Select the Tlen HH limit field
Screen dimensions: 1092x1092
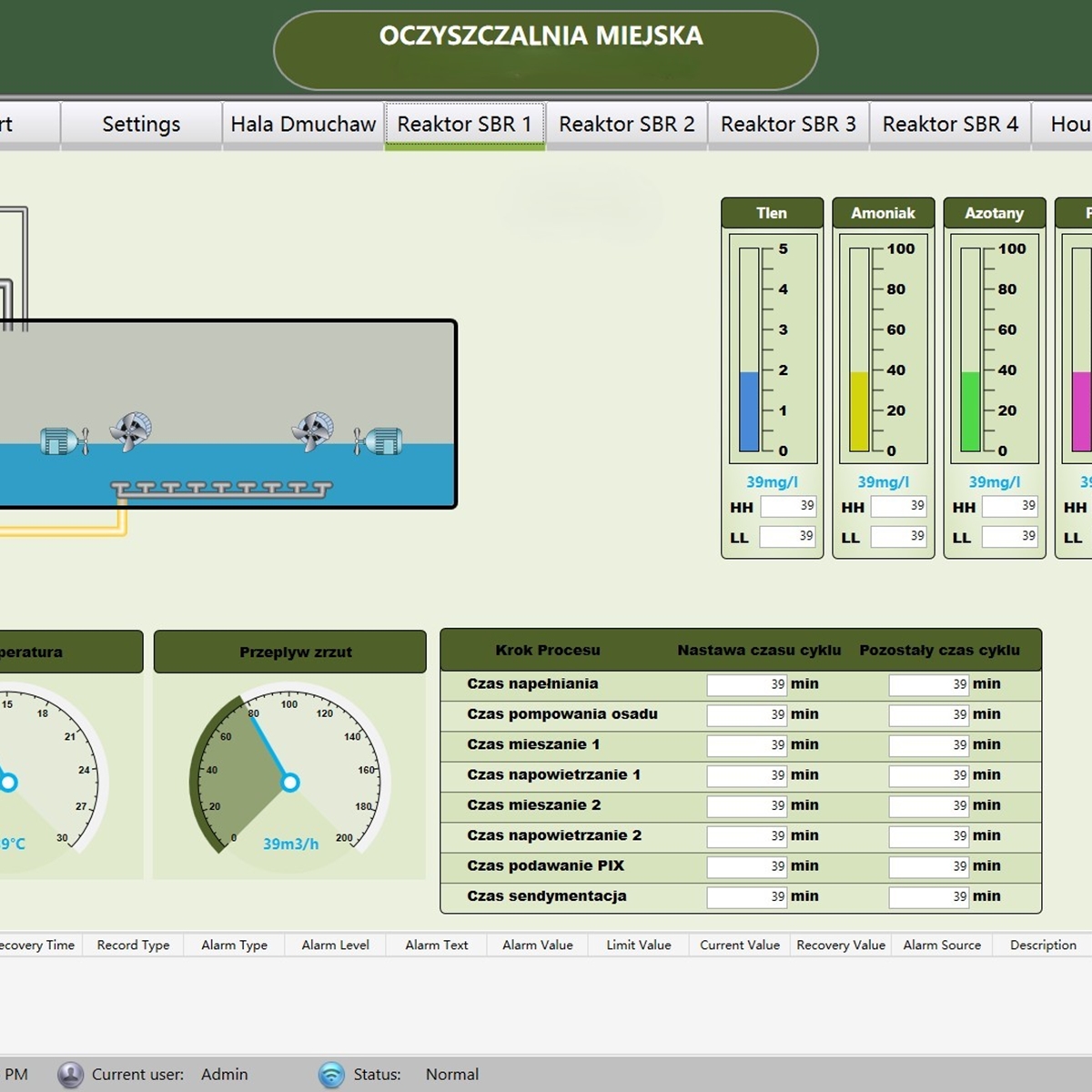(788, 507)
